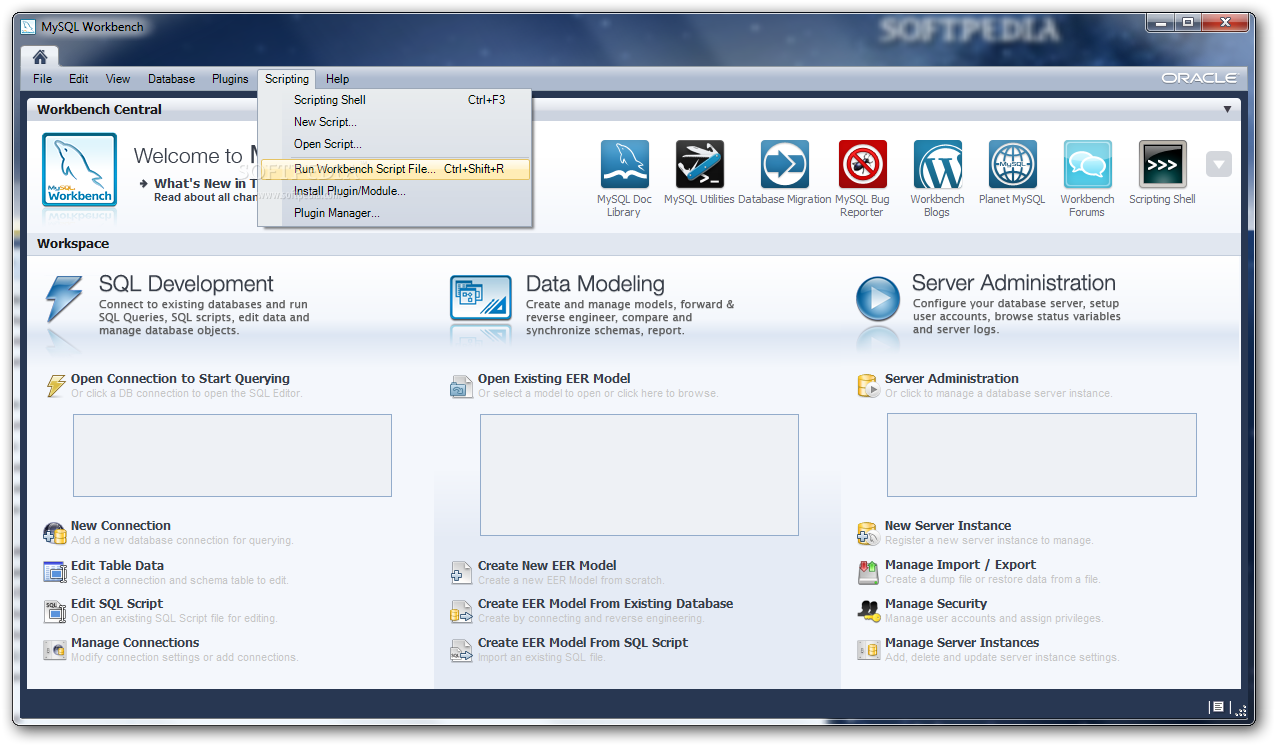Click the Open Existing EER Model link
The image size is (1276, 746).
554,379
